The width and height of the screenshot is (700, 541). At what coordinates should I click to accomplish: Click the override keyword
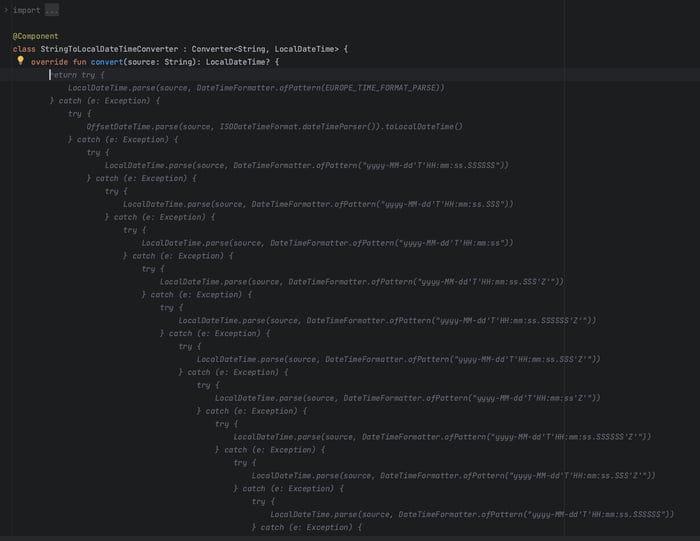coord(49,62)
